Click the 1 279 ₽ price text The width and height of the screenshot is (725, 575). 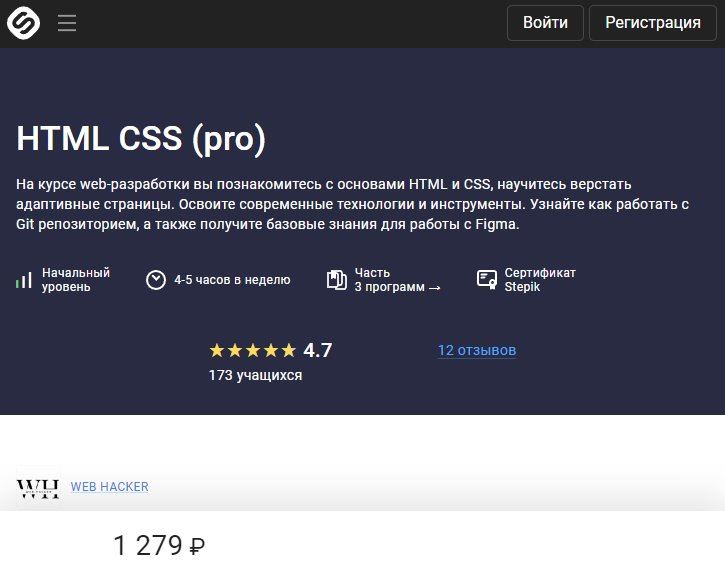159,546
